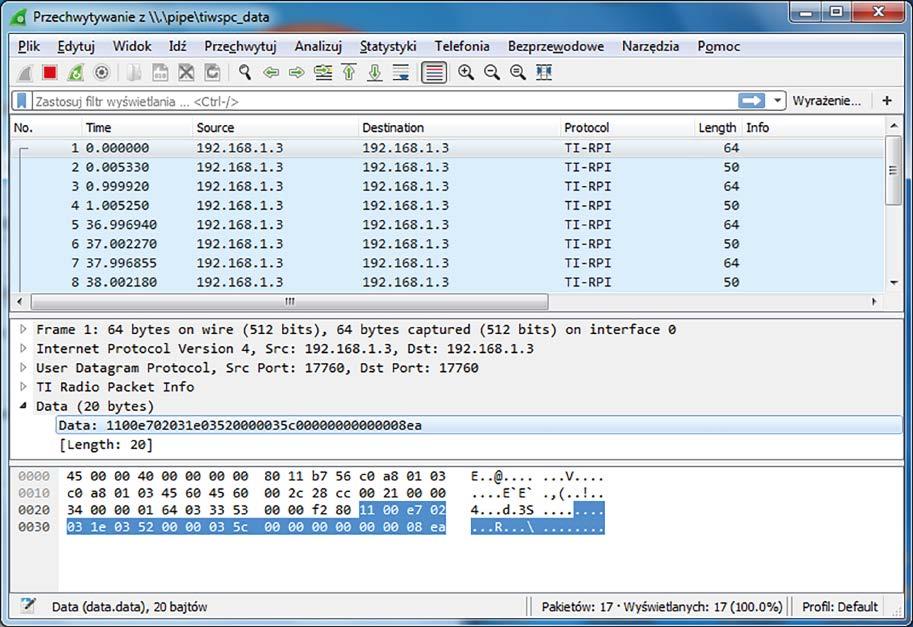Zoom out packet text
Screen dimensions: 913x627
[x=492, y=73]
